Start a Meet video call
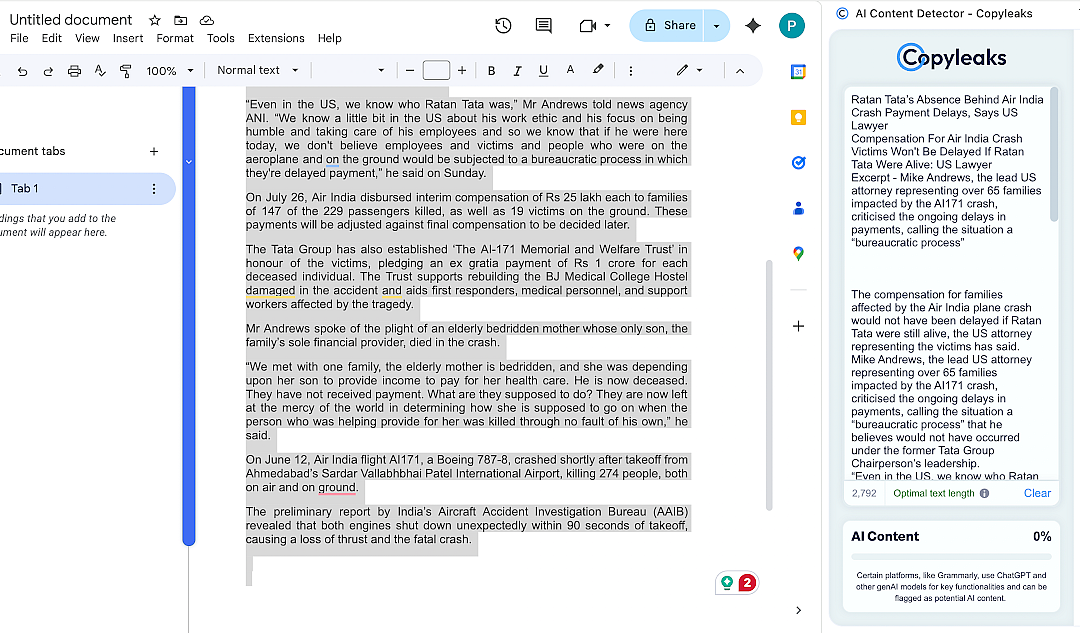Screen dimensions: 1080x633 [x=588, y=25]
